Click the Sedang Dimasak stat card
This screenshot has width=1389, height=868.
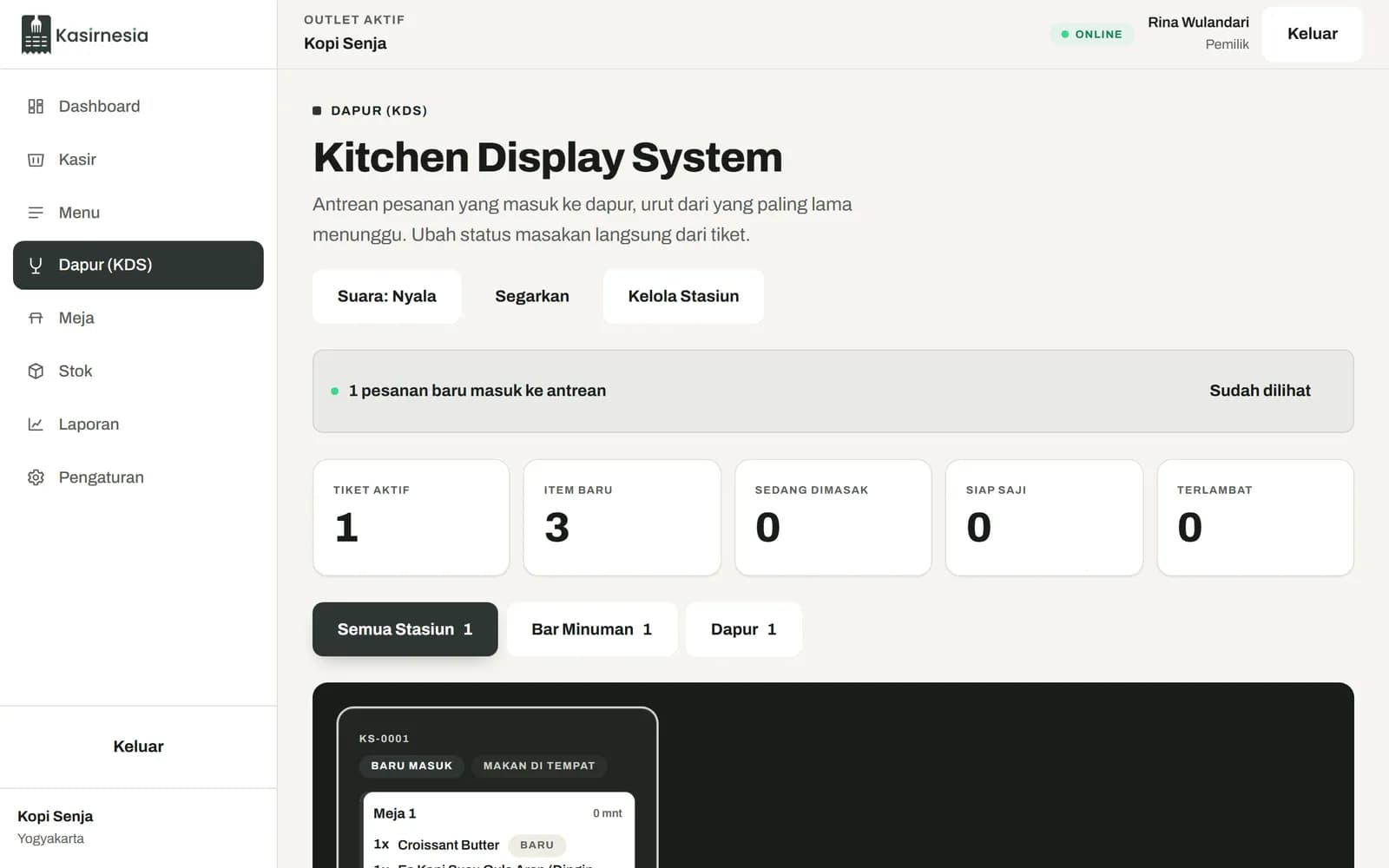point(833,517)
